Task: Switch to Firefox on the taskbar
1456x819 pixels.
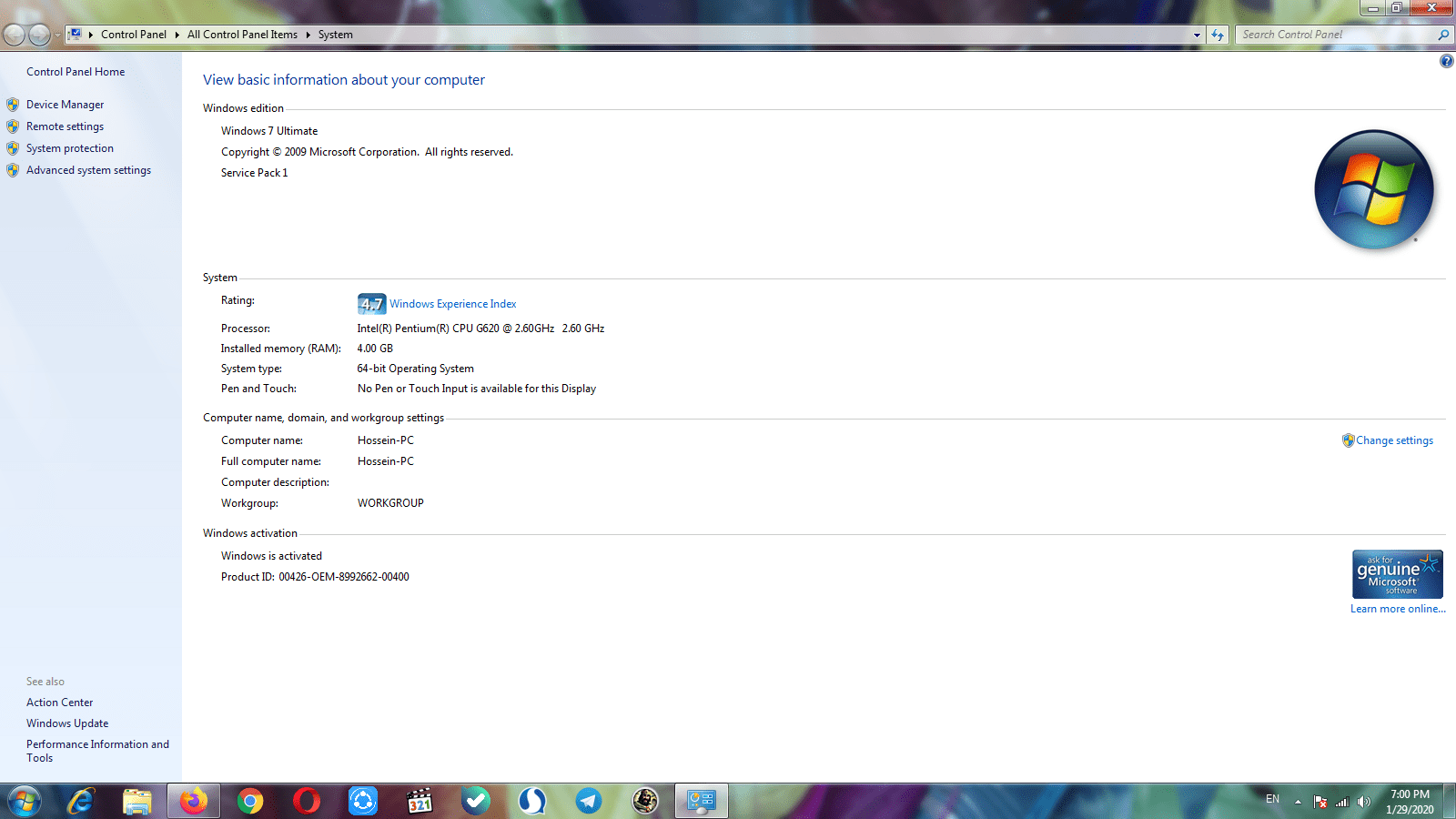Action: [194, 802]
